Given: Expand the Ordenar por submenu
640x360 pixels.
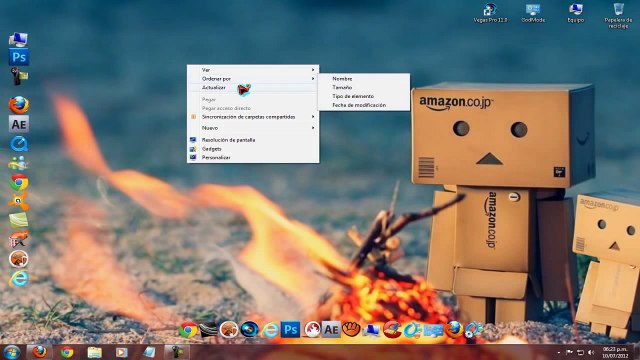Looking at the screenshot, I should [x=253, y=79].
